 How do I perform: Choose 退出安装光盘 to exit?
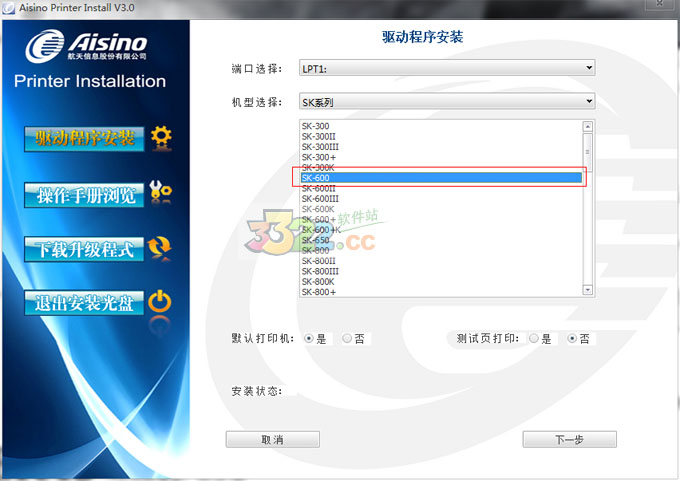[84, 303]
